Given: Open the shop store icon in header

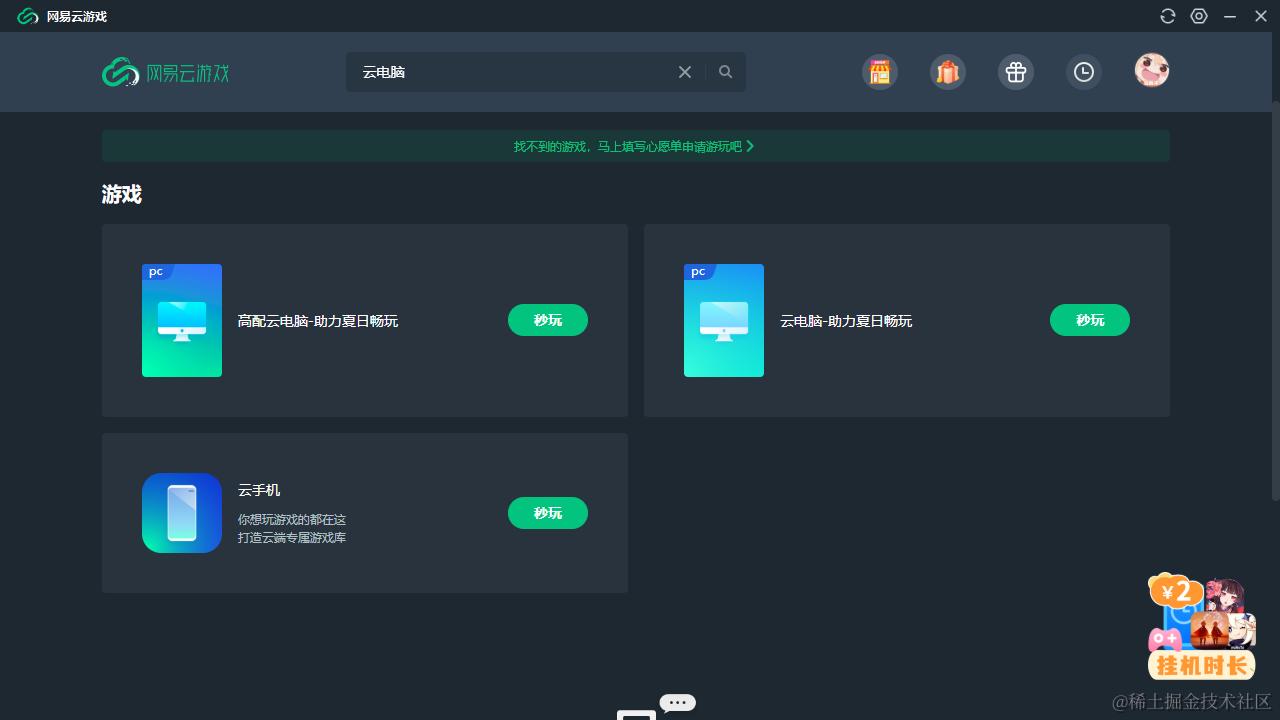Looking at the screenshot, I should 880,72.
